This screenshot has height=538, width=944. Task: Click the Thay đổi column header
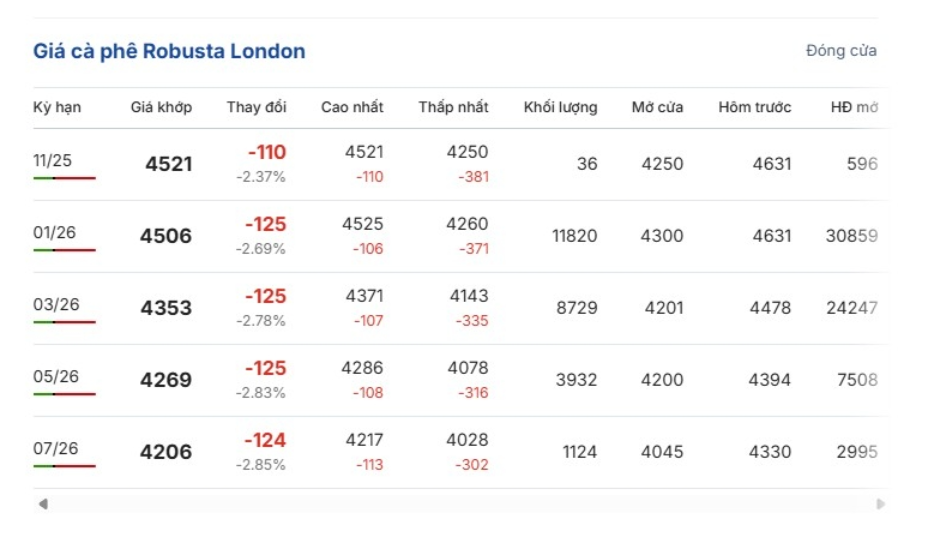256,107
